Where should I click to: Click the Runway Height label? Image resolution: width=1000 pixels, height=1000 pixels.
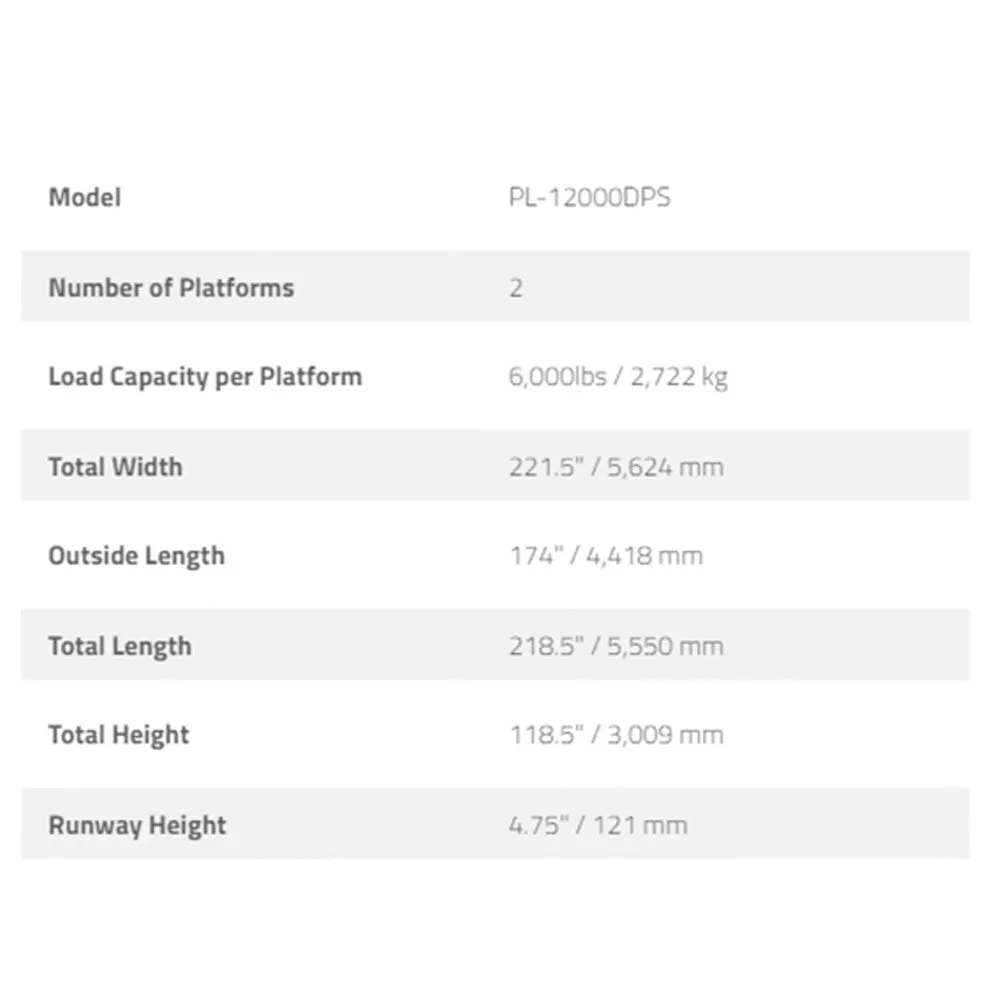[137, 825]
